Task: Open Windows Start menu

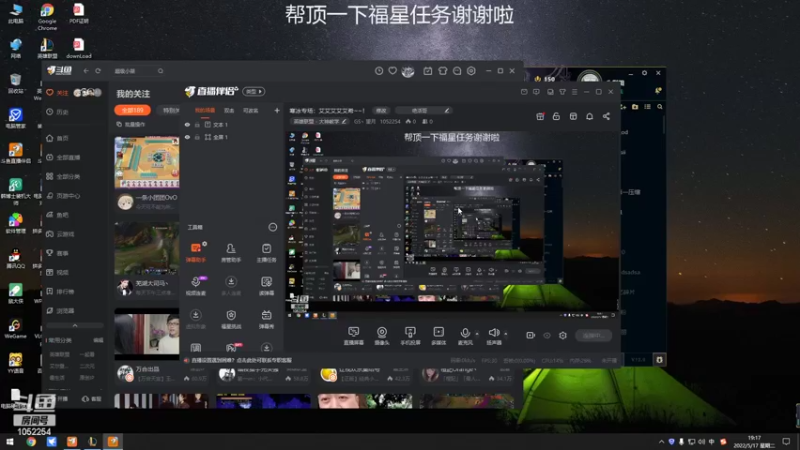Action: 10,441
